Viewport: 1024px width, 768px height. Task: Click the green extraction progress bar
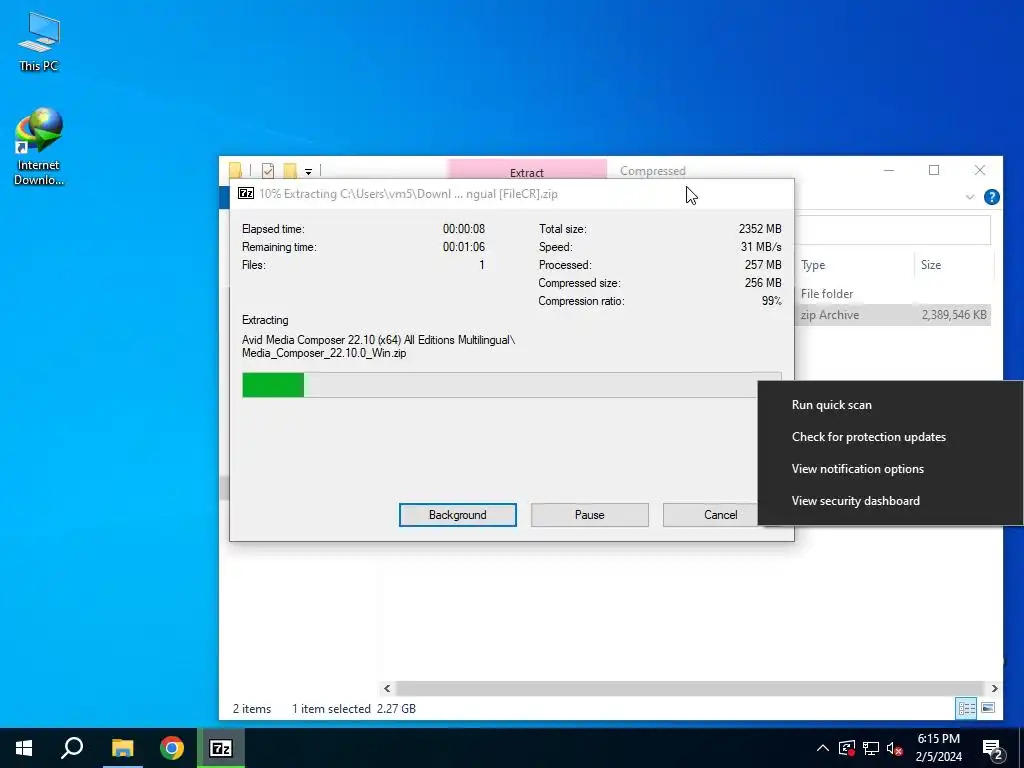[273, 385]
